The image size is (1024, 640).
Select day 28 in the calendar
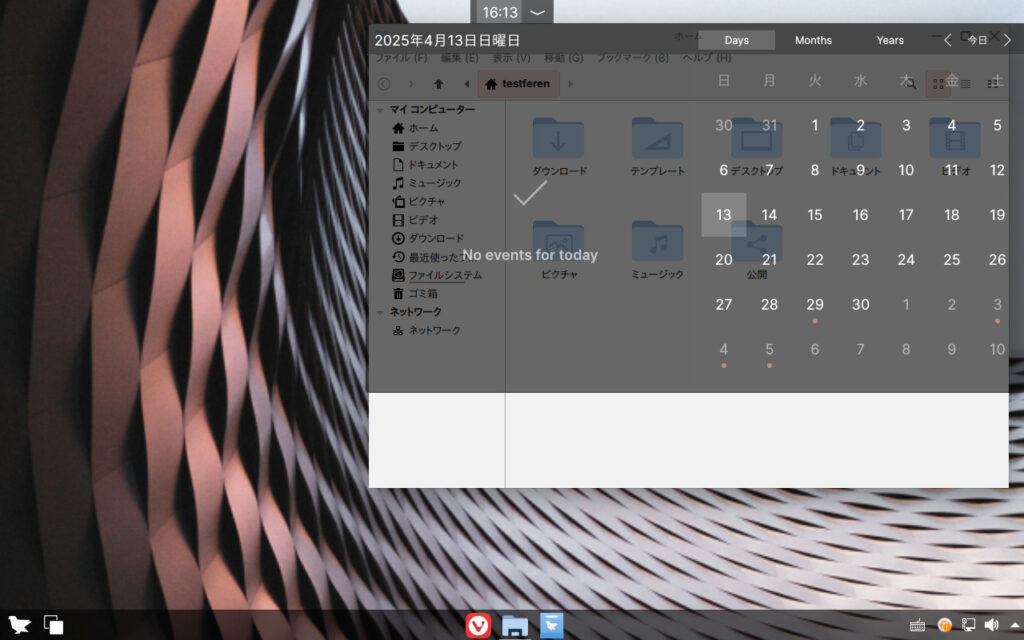click(x=769, y=305)
